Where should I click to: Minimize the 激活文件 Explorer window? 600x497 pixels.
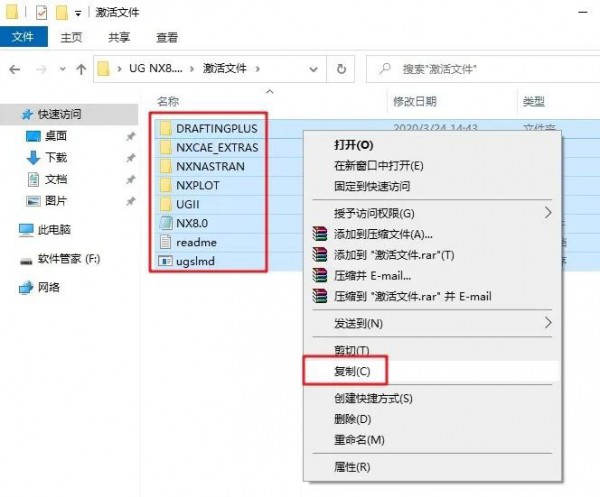(x=583, y=12)
